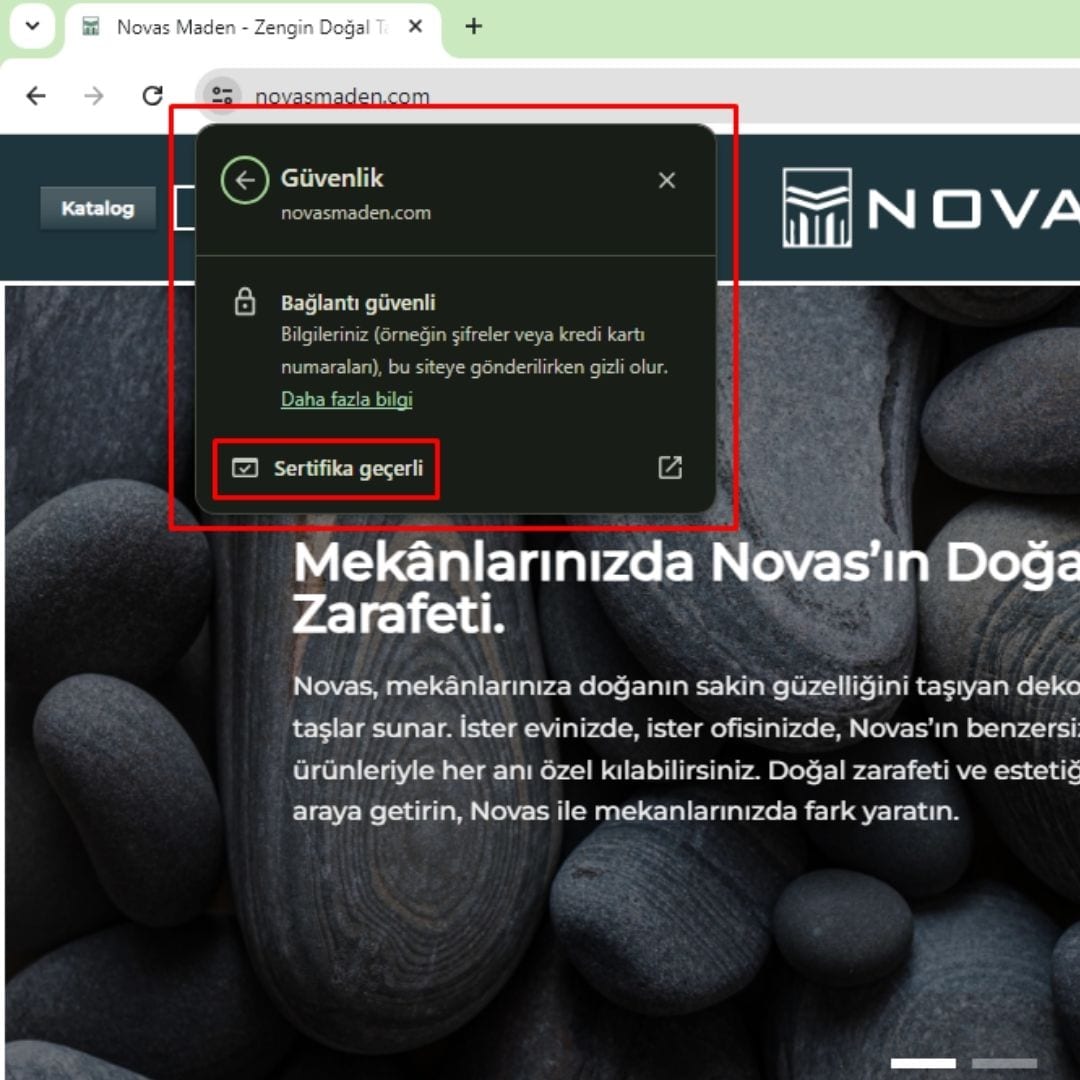The width and height of the screenshot is (1080, 1080).
Task: Open the Sertifika geçerli certificate details
Action: (x=455, y=468)
